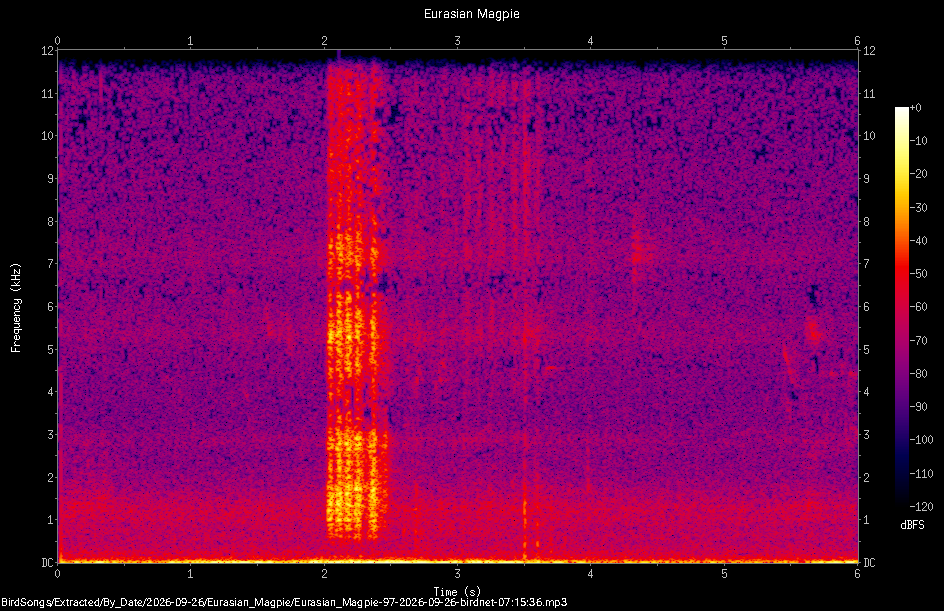Click the '4' tick label on the bottom time axis

click(x=591, y=574)
